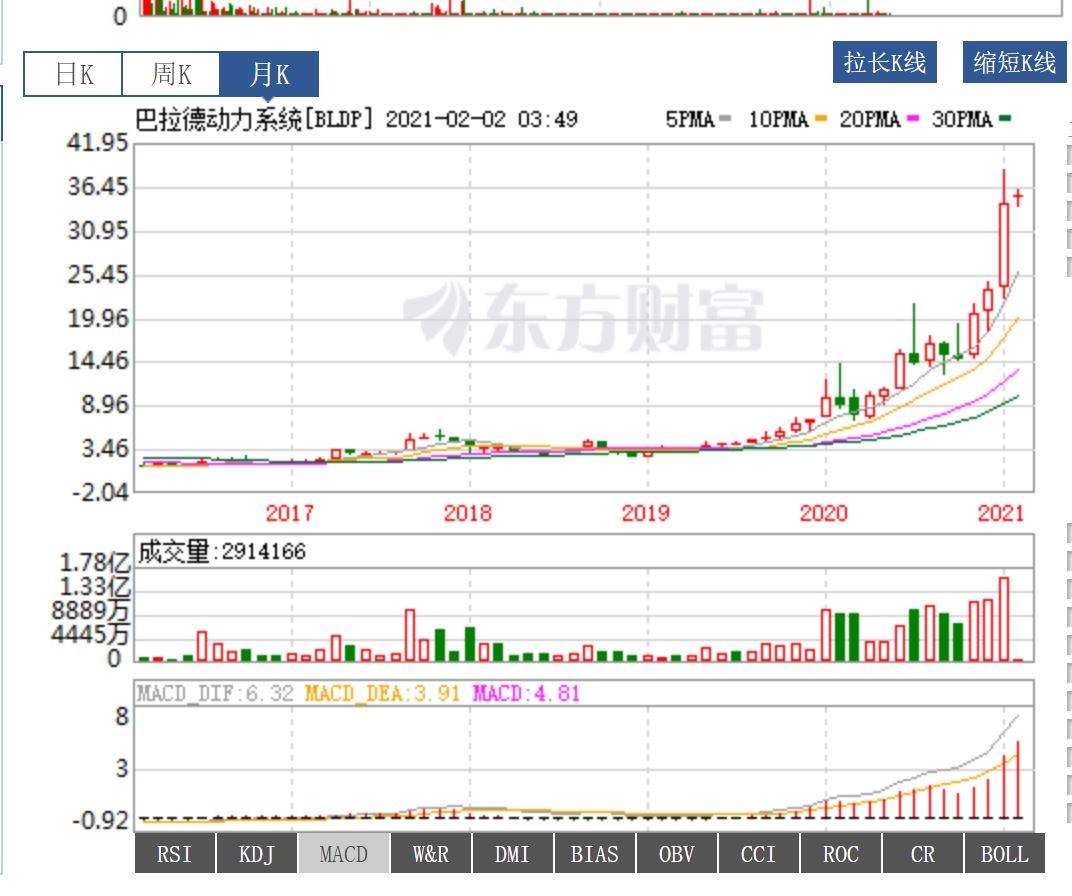Click the 1.78亿 volume axis label
The width and height of the screenshot is (1072, 896).
point(94,563)
